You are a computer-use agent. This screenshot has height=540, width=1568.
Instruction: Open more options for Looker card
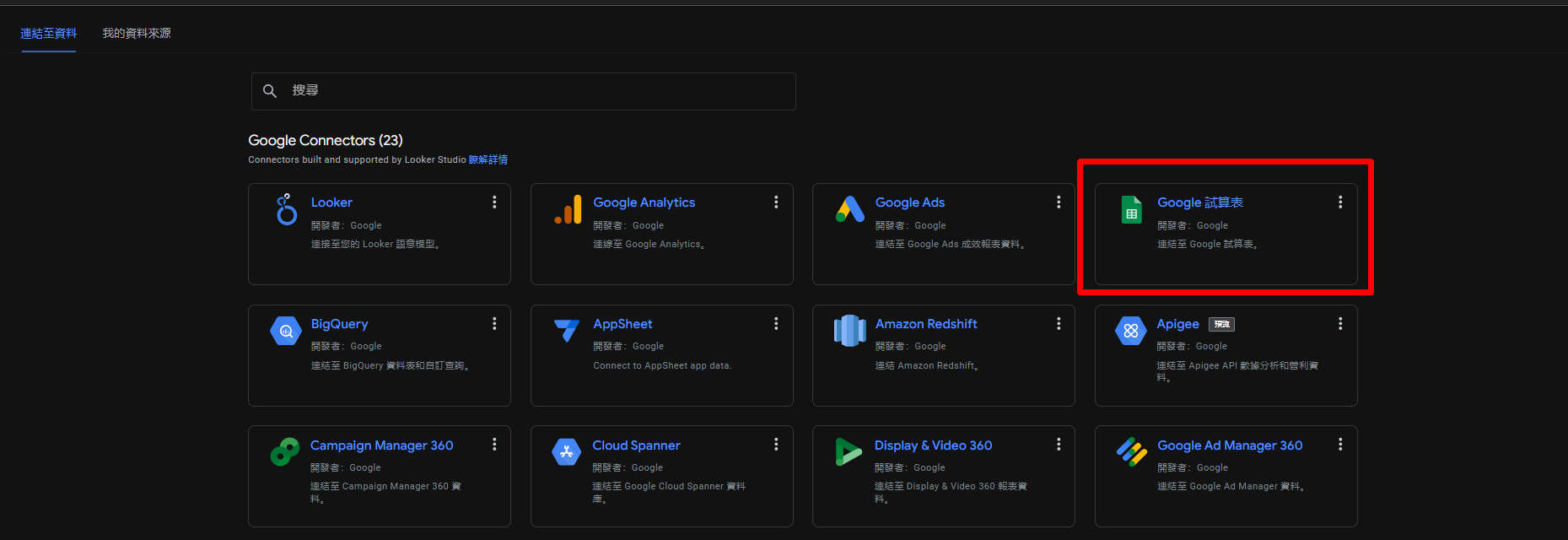(x=494, y=202)
